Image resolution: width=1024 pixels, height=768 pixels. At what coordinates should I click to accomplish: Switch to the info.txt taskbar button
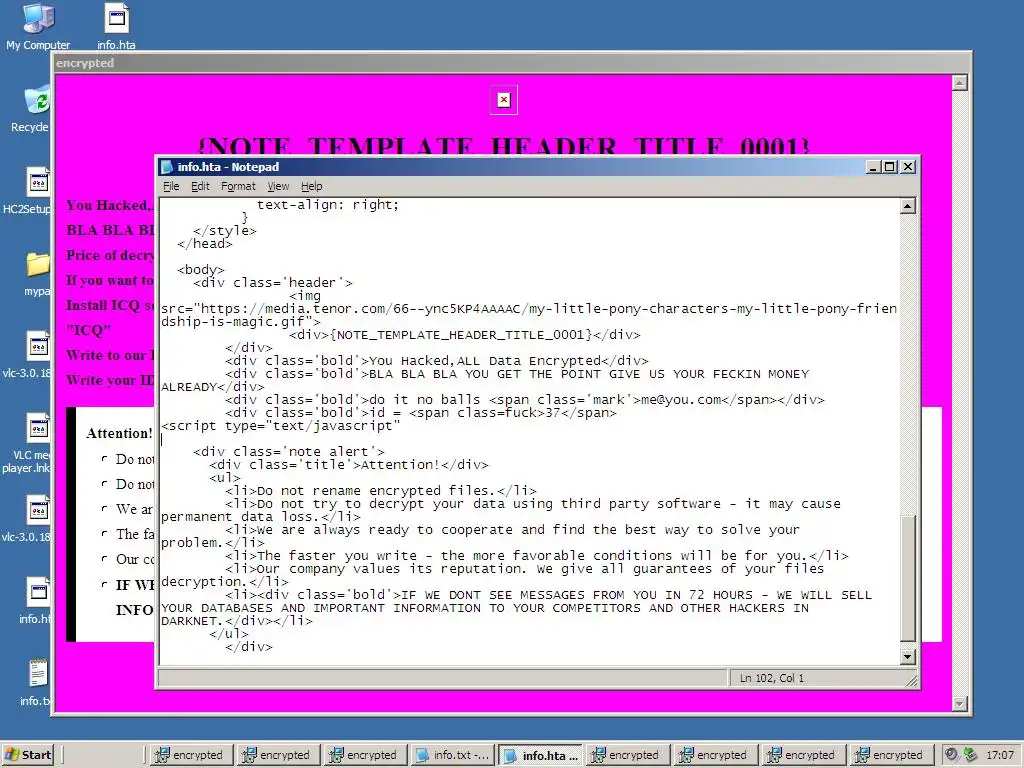452,755
